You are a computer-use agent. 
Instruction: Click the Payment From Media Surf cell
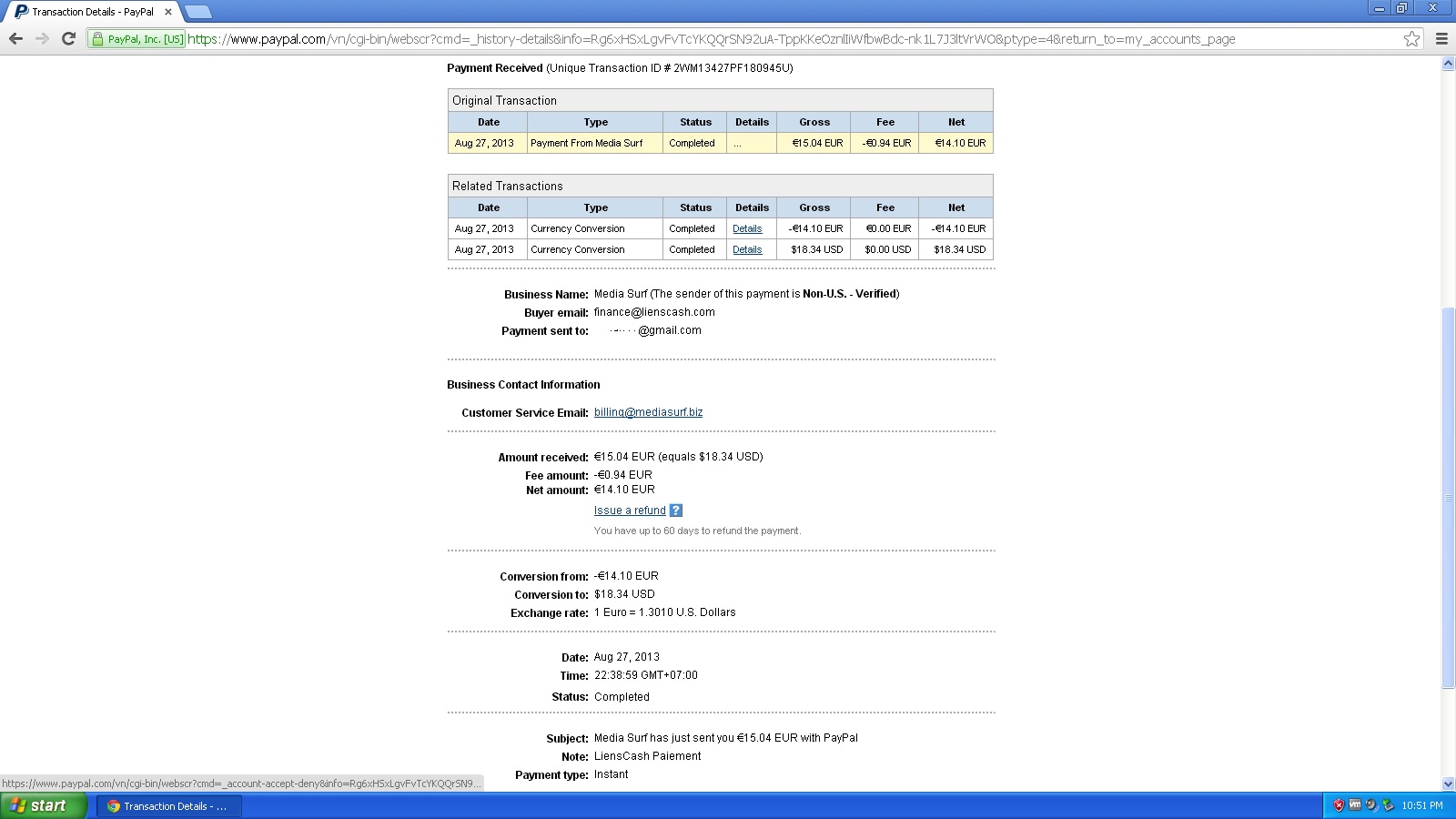(x=595, y=143)
